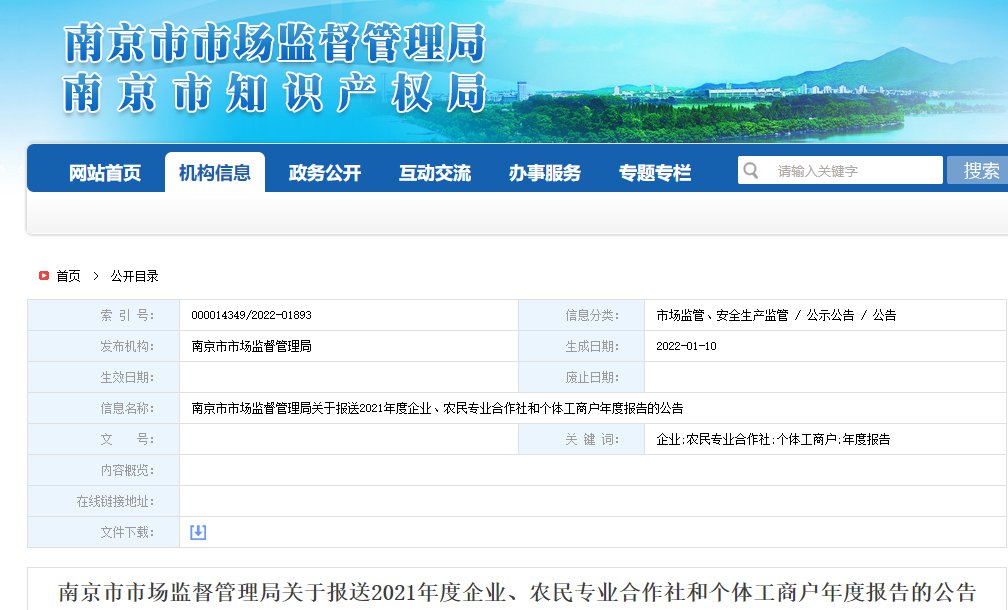This screenshot has height=610, width=1008.
Task: Follow the 公开目录 breadcrumb link
Action: [x=134, y=276]
